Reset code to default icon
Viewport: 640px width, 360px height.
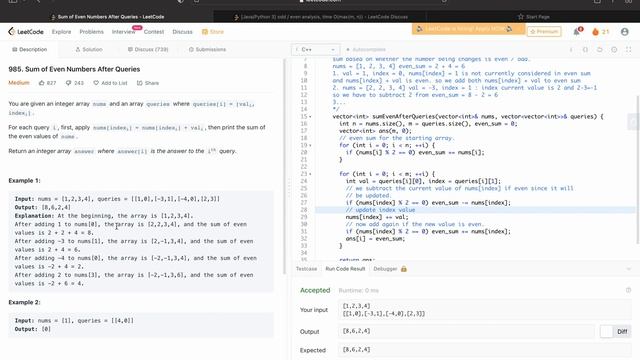[x=600, y=49]
